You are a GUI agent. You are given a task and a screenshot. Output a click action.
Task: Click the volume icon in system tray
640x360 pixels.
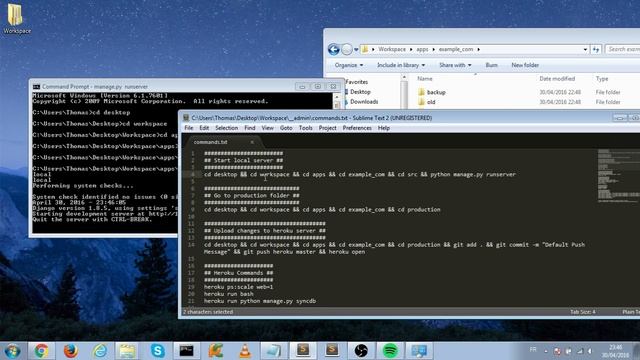point(590,351)
